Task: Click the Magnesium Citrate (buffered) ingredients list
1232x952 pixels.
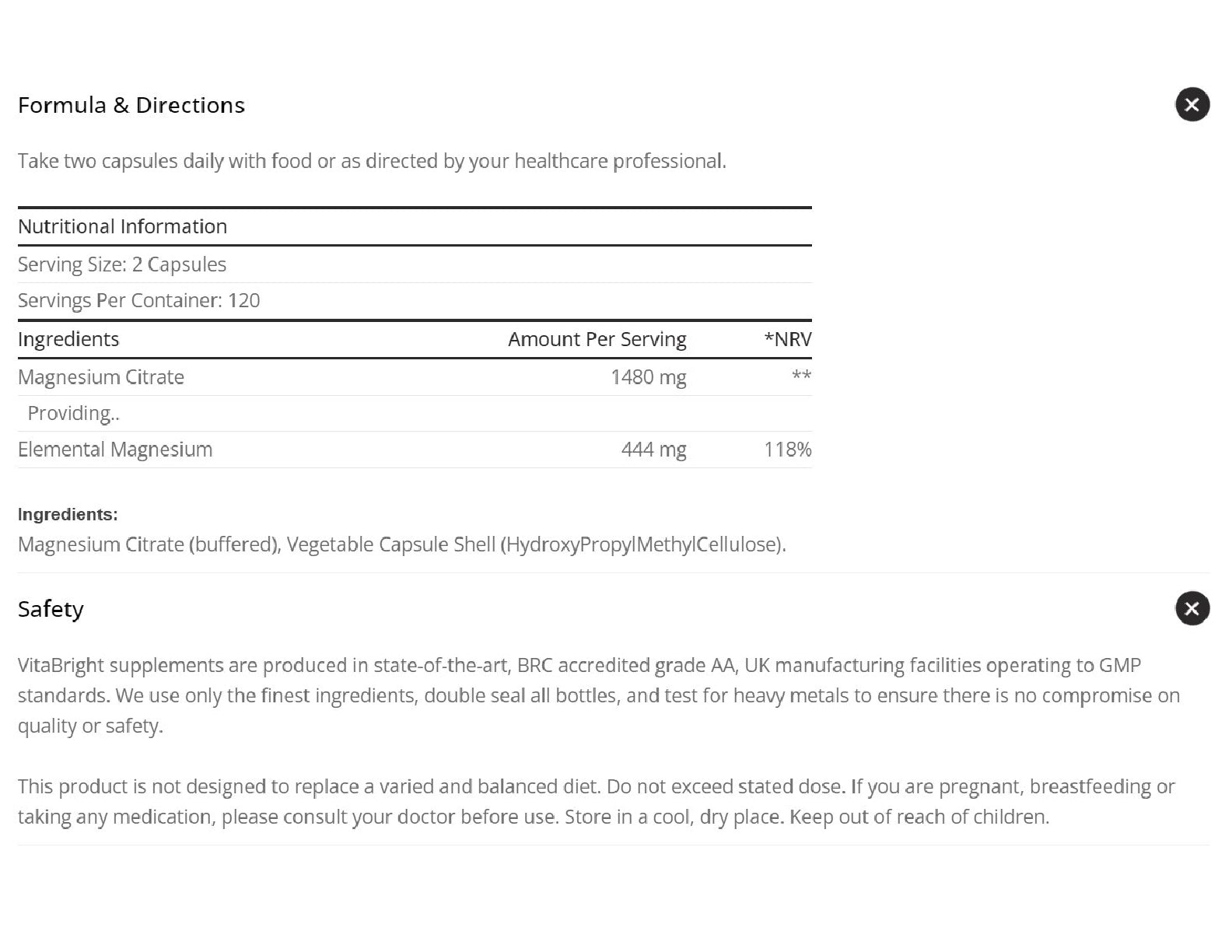Action: [401, 544]
